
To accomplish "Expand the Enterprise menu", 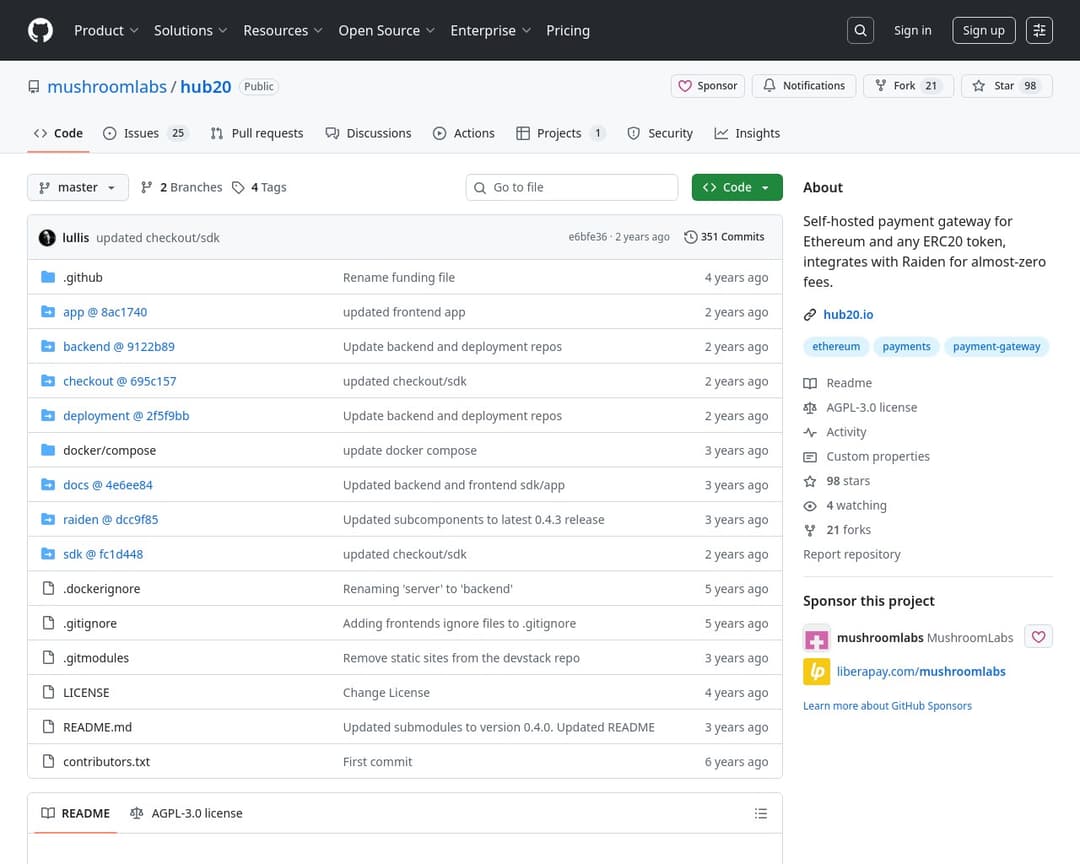I will coord(490,30).
